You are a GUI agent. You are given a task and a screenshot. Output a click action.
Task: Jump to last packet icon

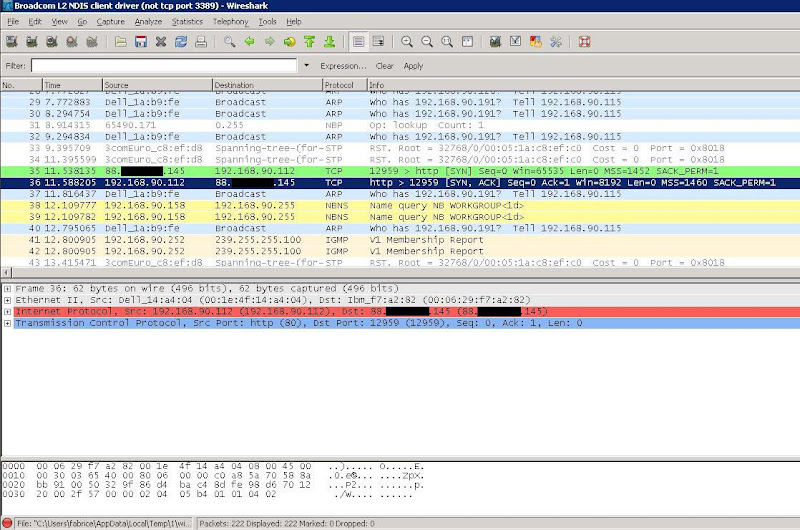(x=330, y=42)
